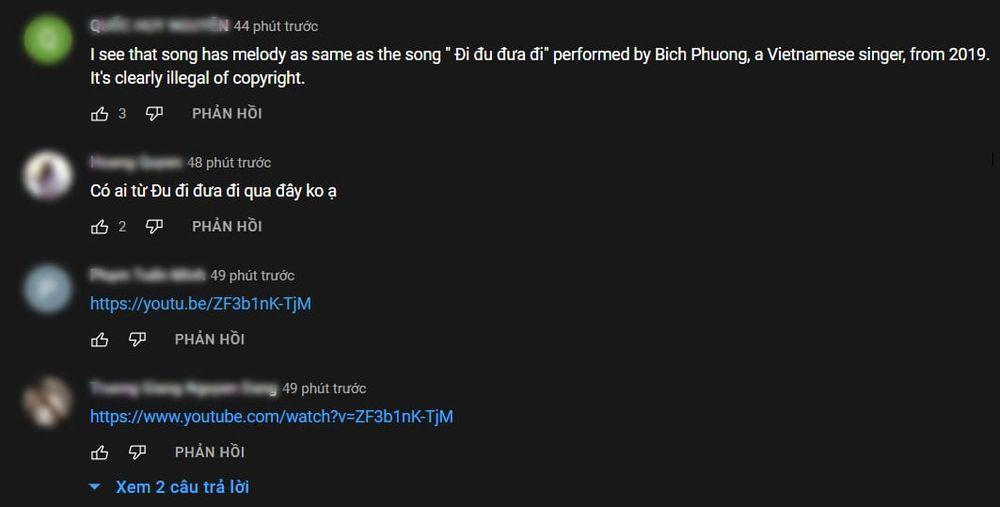The image size is (1000, 507).
Task: Open the youtube.com/watch?v=ZF3b1nK-TjM link
Action: [x=272, y=416]
